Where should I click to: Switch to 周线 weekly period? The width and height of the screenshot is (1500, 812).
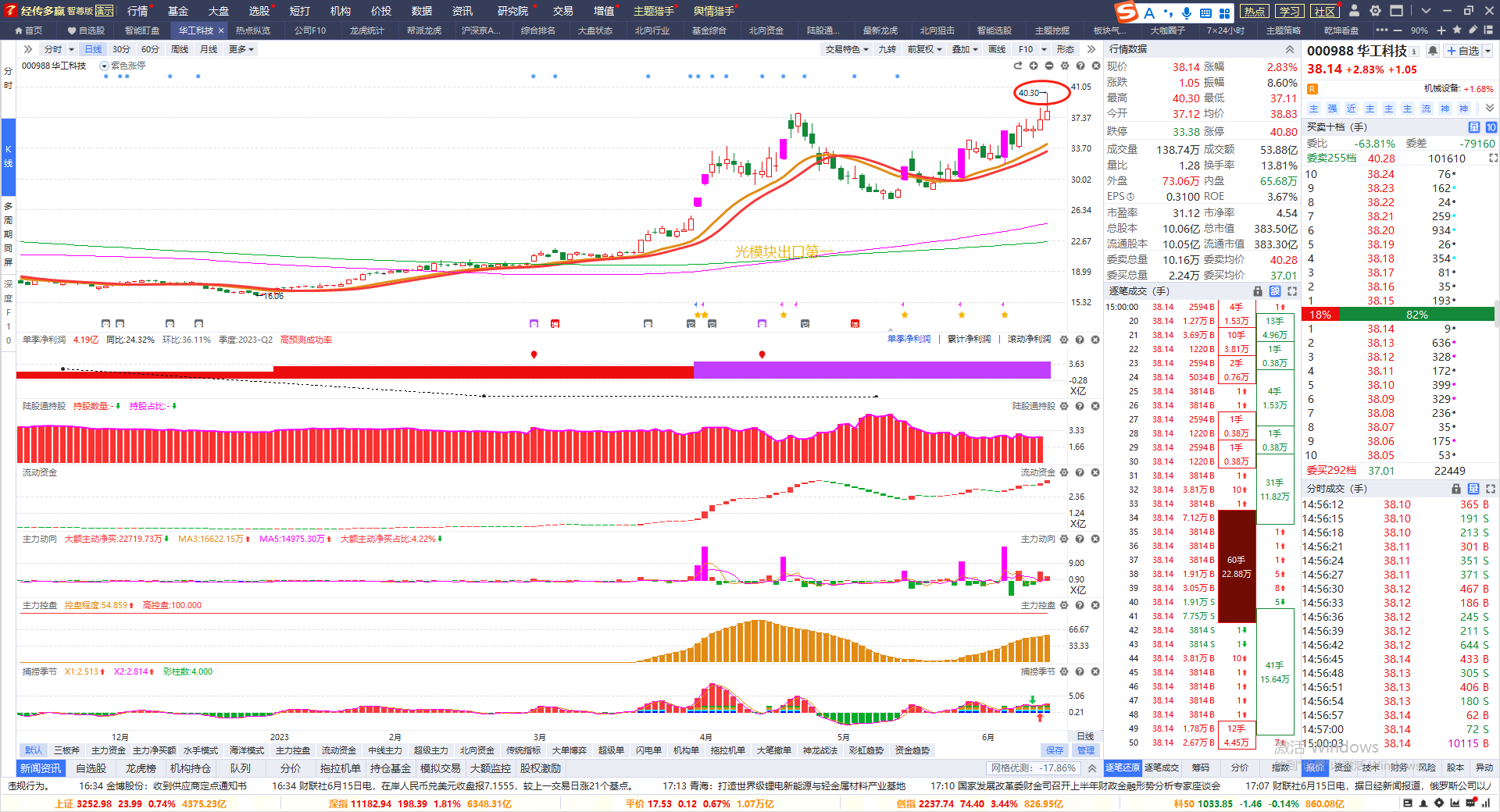click(180, 49)
